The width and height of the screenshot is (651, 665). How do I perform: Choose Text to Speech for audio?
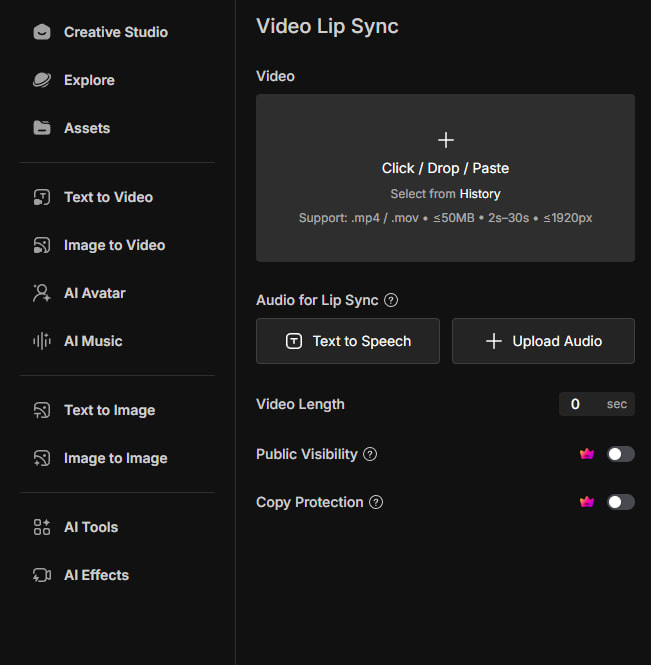[348, 341]
